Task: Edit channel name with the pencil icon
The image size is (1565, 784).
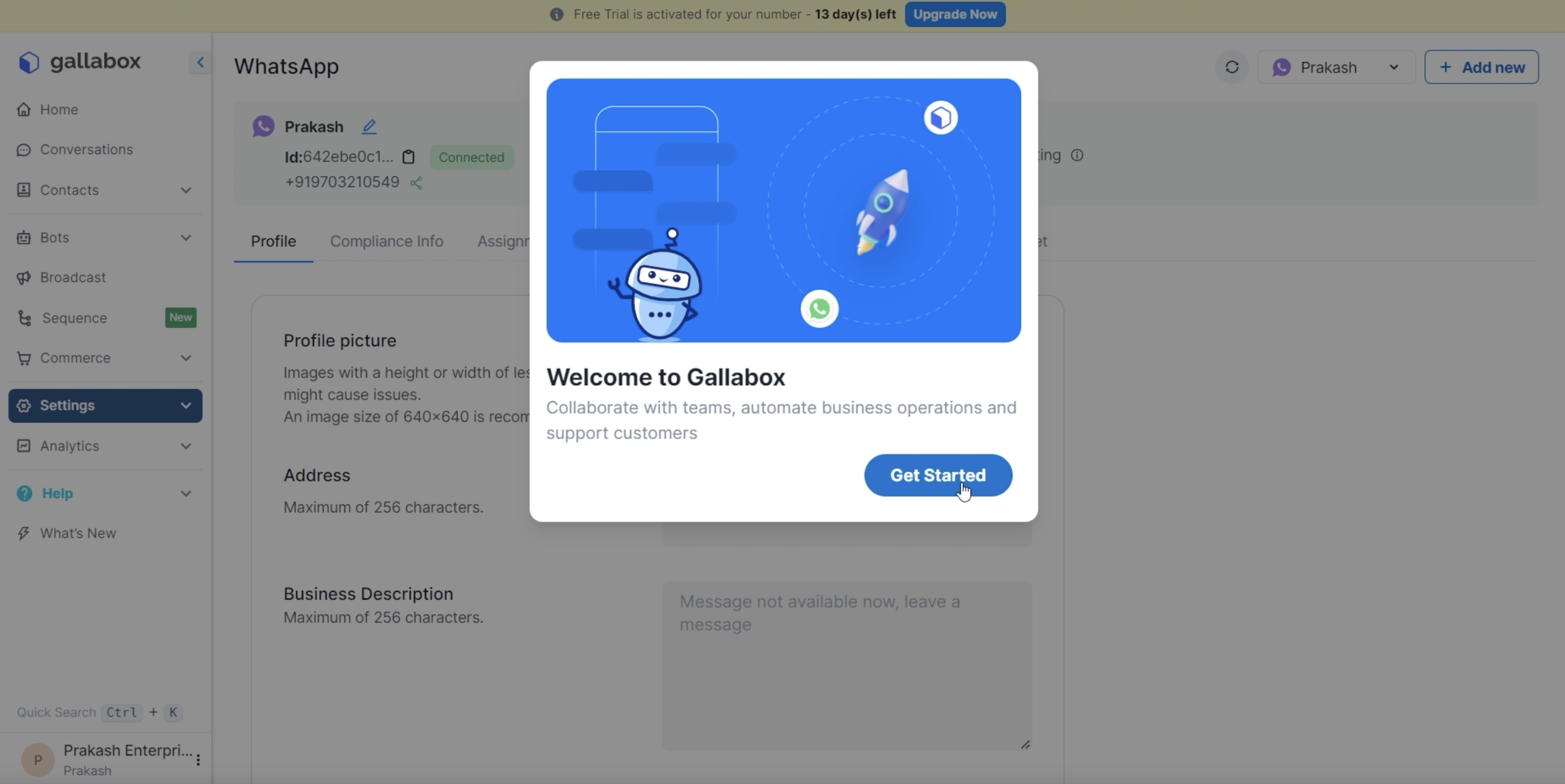Action: coord(369,127)
